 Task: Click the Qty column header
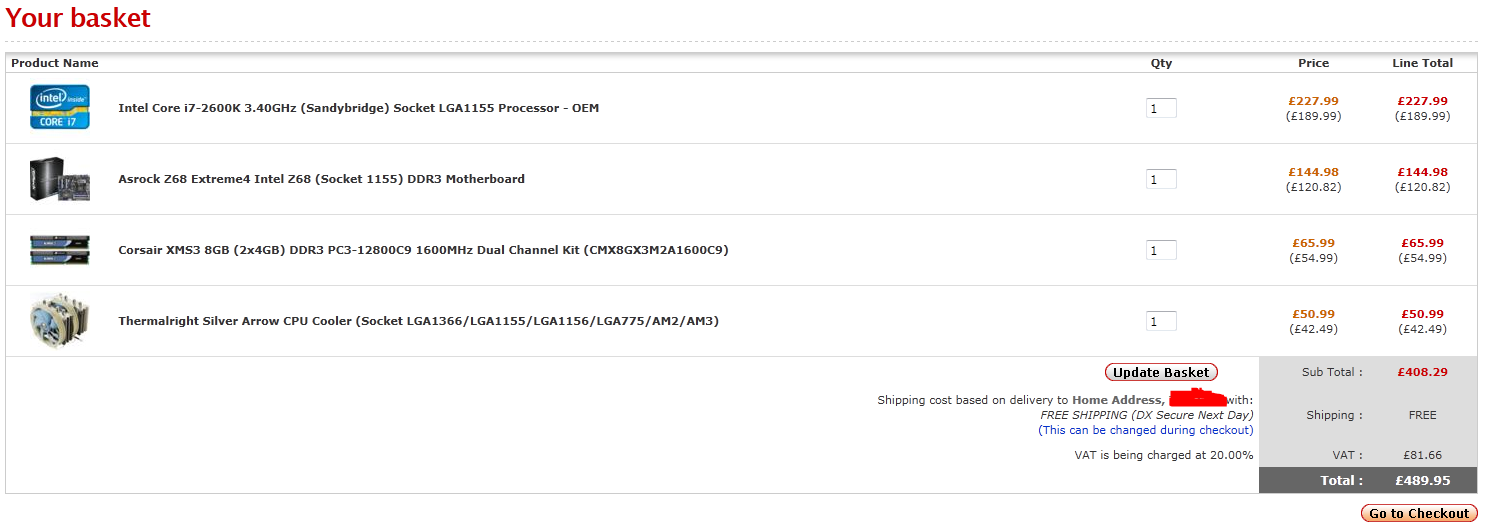pos(1161,63)
